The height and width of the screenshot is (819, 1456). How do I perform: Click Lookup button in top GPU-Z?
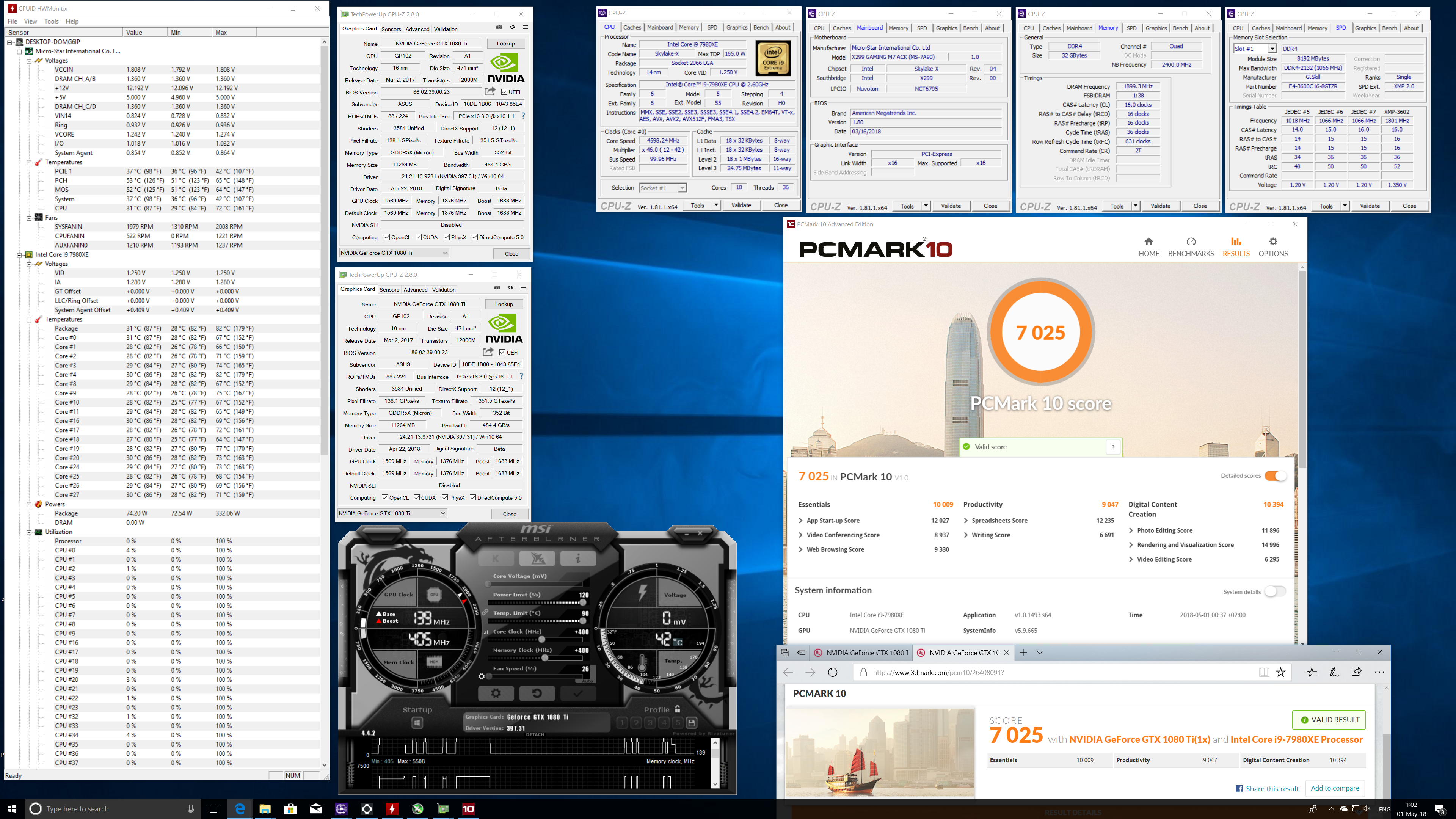(506, 44)
